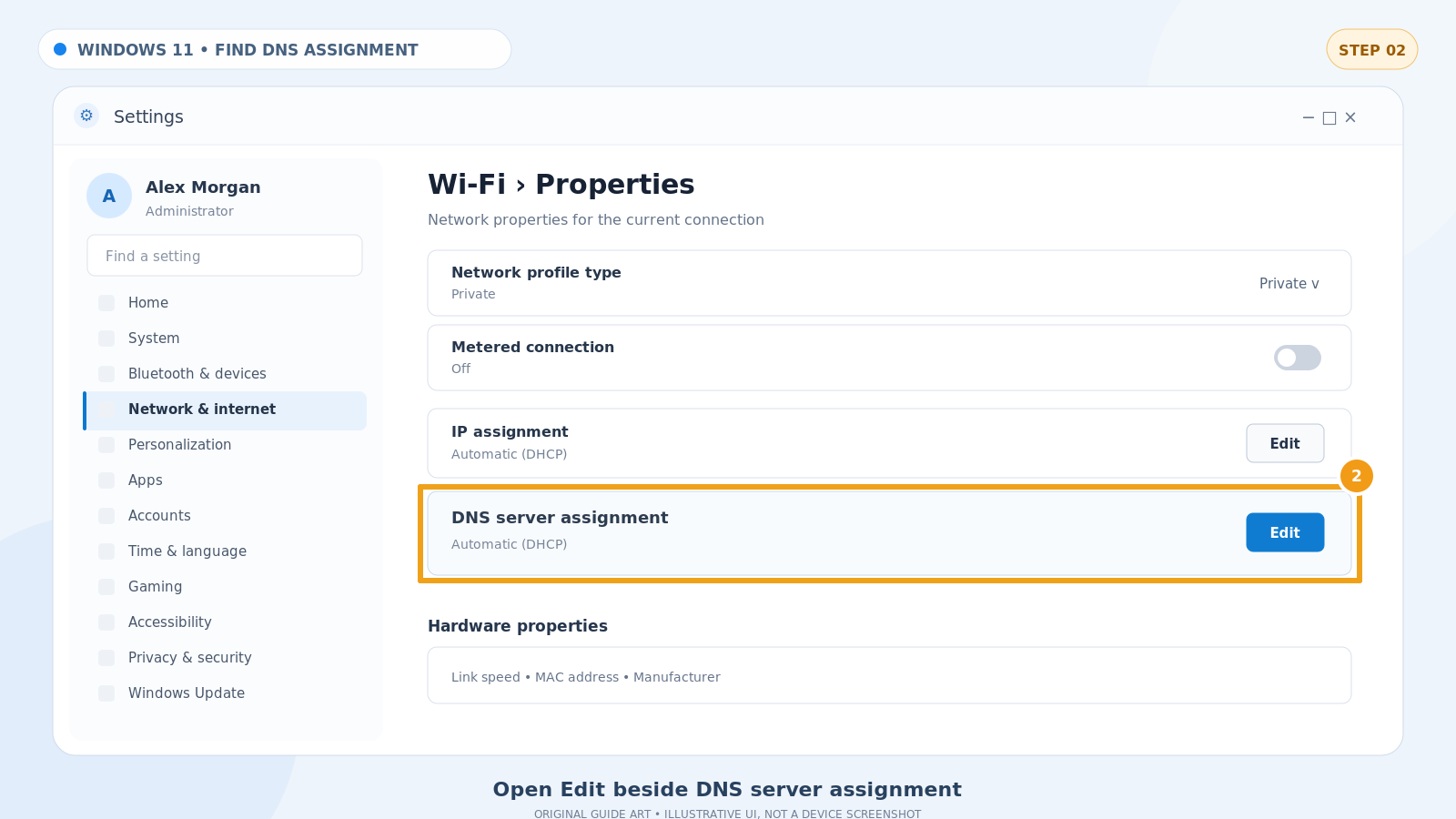
Task: Click the icon beside Apps
Action: (106, 480)
